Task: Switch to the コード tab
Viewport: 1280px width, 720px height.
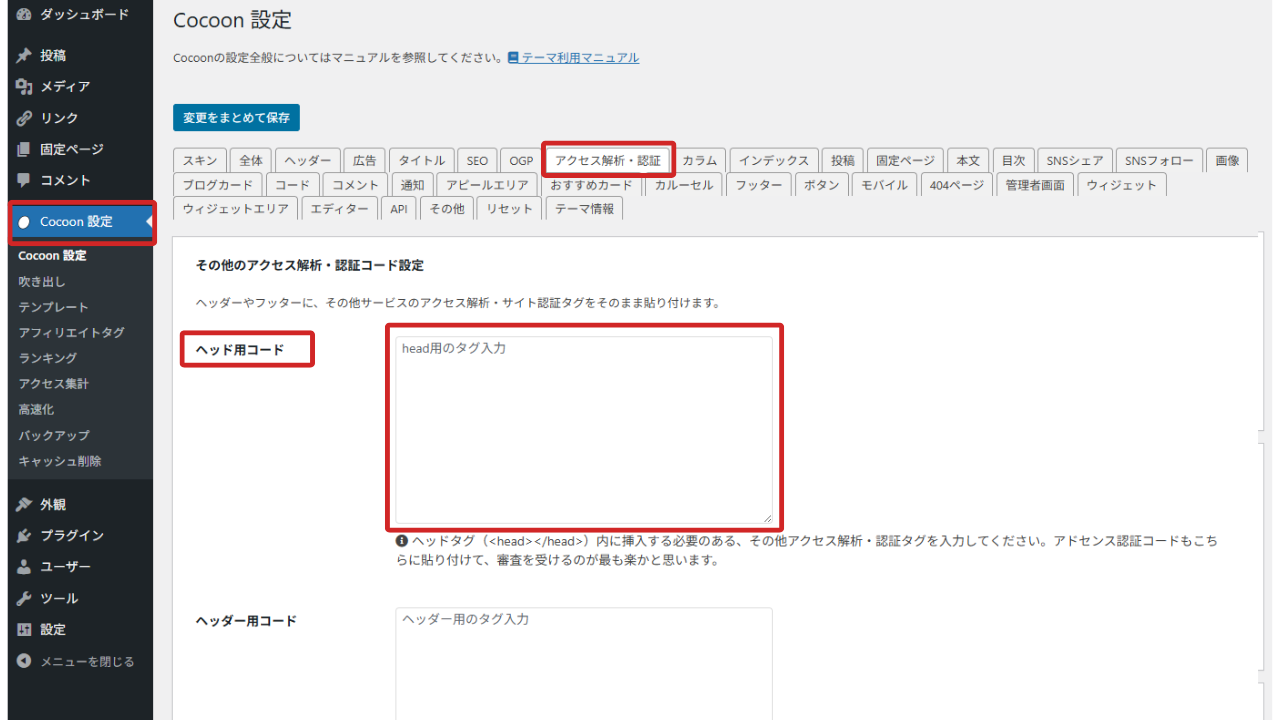Action: (x=293, y=185)
